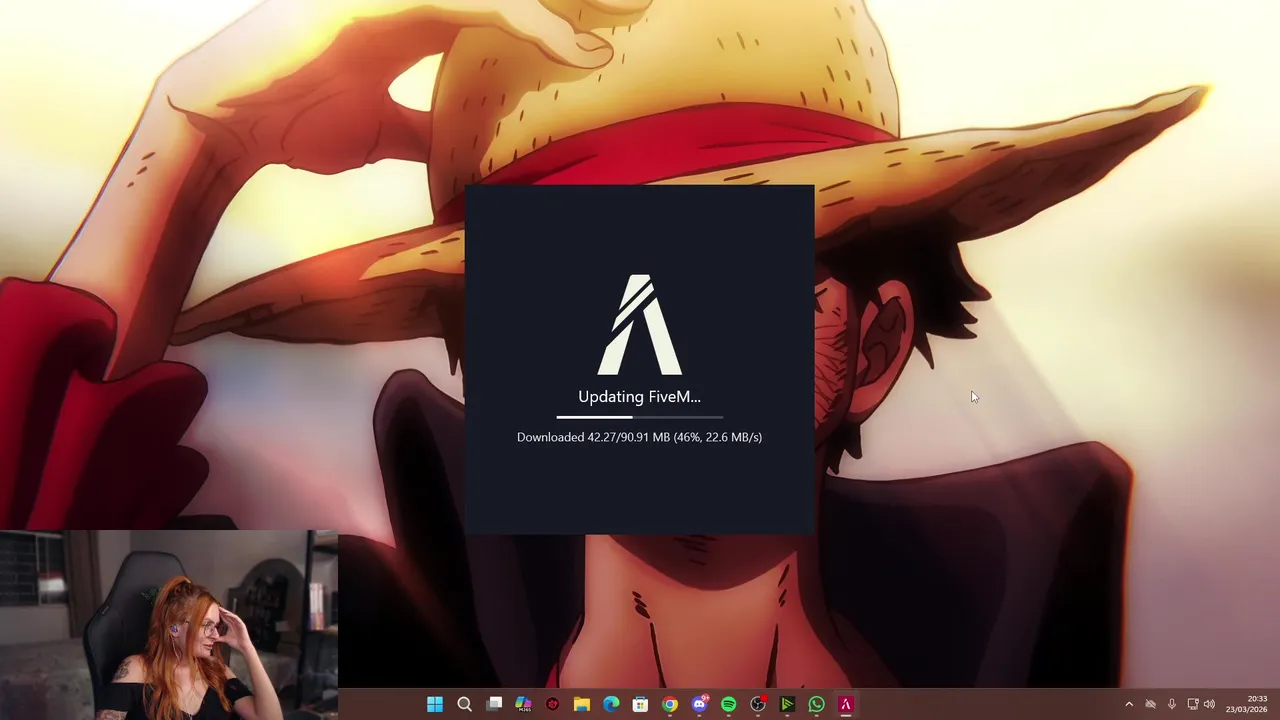Open Task View on the taskbar
Screen dimensions: 1280x720
[x=494, y=704]
